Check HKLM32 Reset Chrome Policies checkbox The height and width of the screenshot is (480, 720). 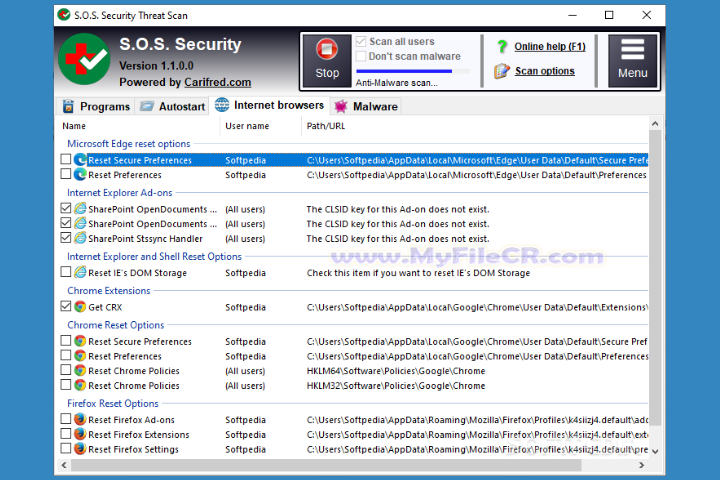[66, 384]
